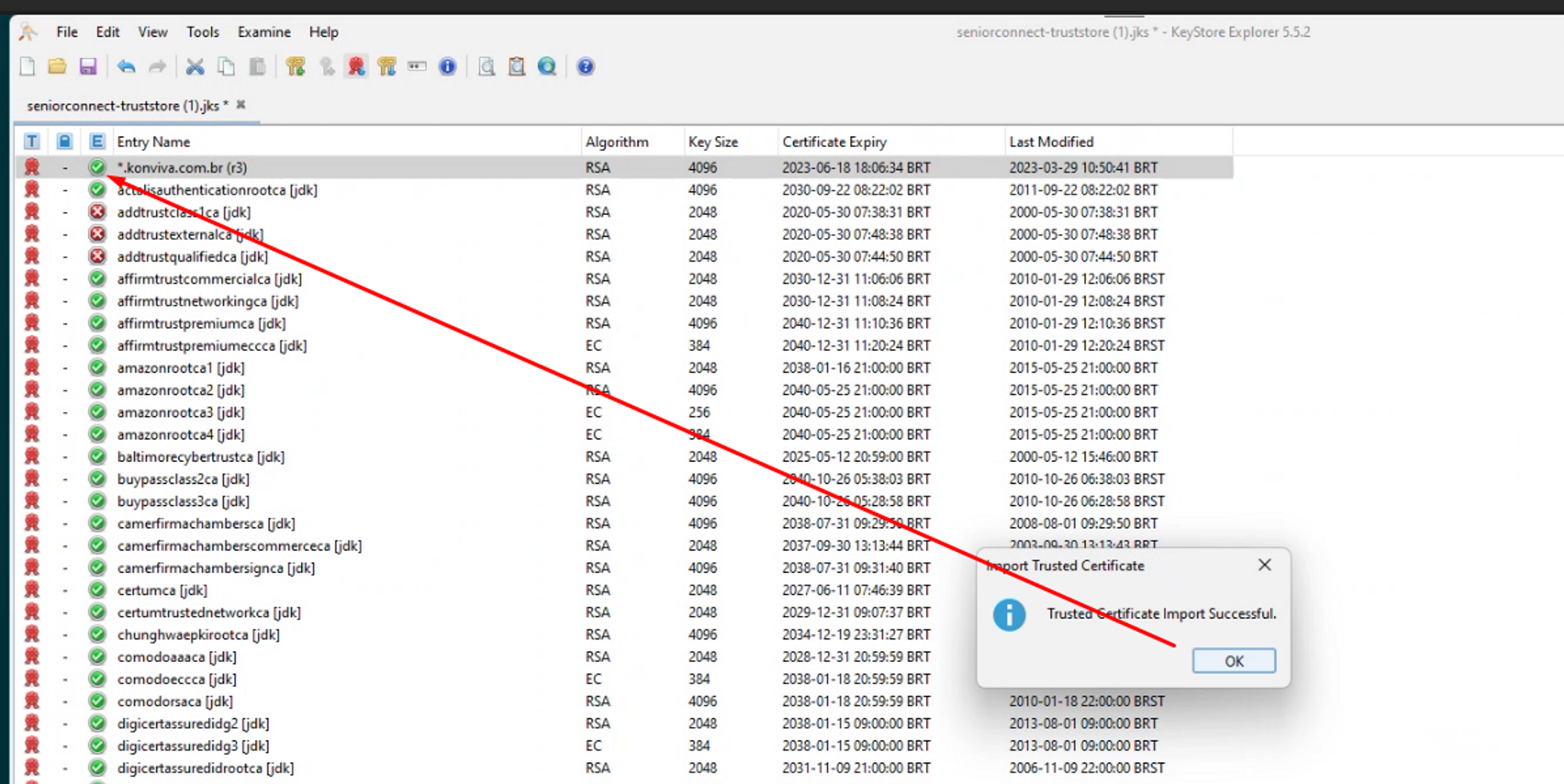Select the buypassclass2ca [jdk] entry
Screen dimensions: 1564x784
coord(624,479)
